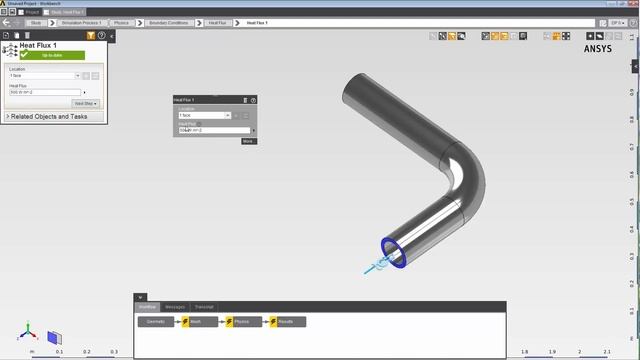Click the dark icon to the left of the two greyed icons
The height and width of the screenshot is (360, 640).
(x=600, y=36)
